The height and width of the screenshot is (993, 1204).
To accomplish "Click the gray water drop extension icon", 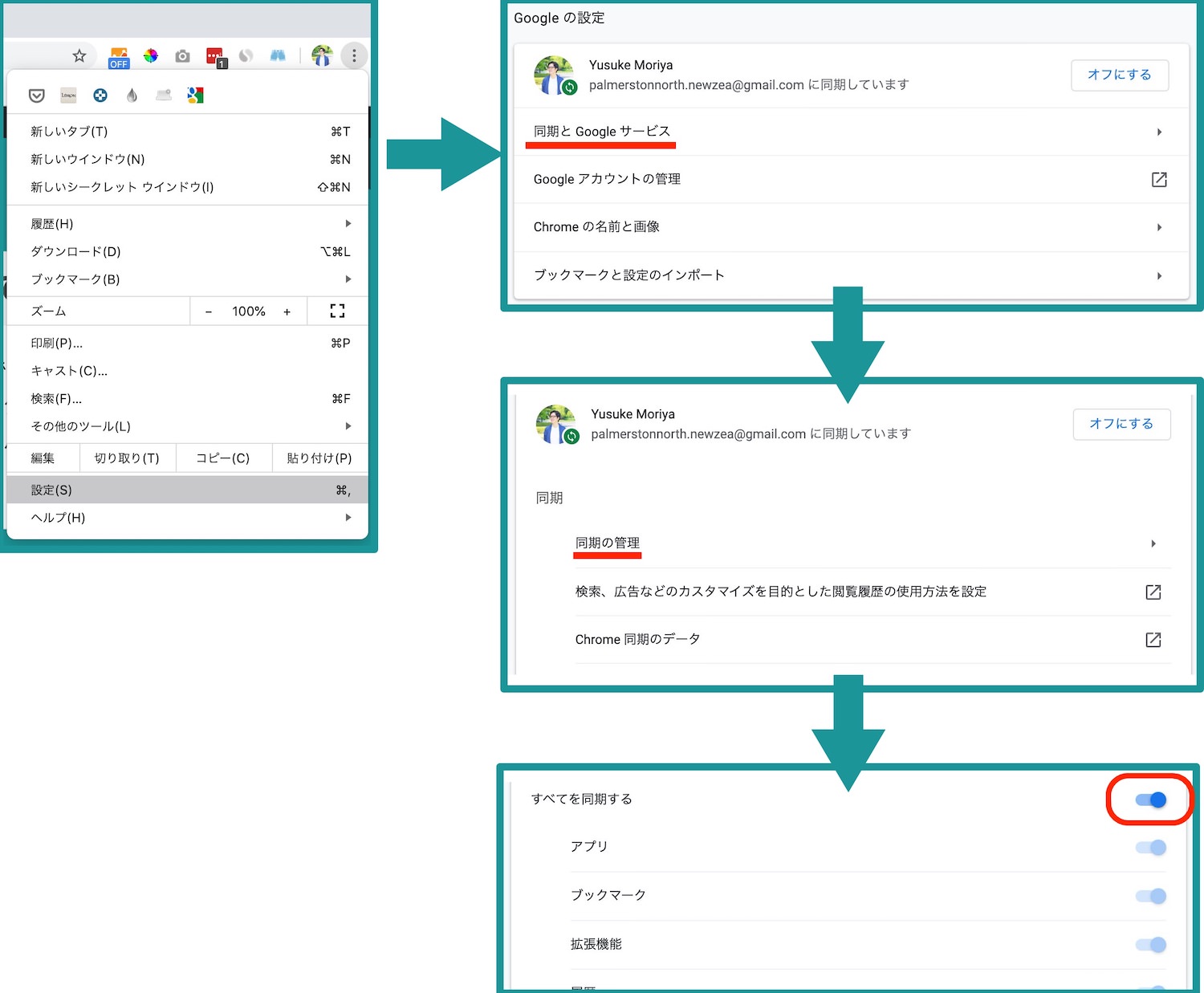I will (132, 96).
